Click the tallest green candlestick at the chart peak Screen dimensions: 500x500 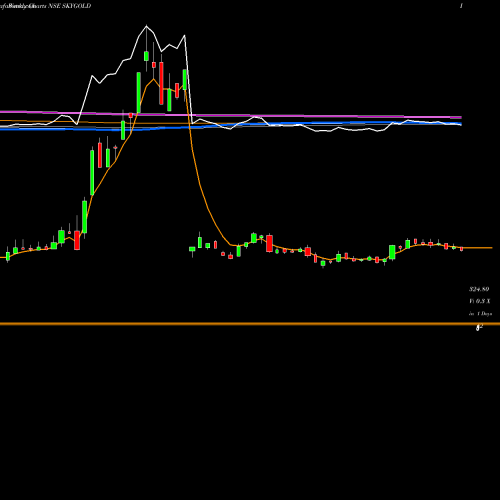point(146,56)
